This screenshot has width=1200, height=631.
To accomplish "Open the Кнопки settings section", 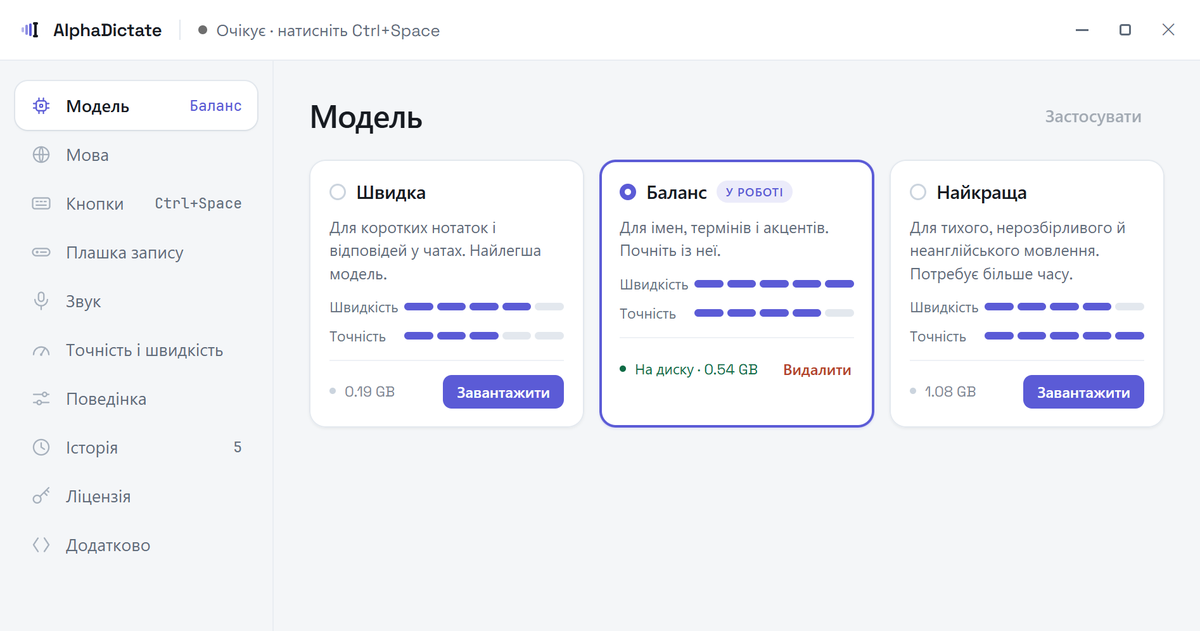I will [136, 204].
